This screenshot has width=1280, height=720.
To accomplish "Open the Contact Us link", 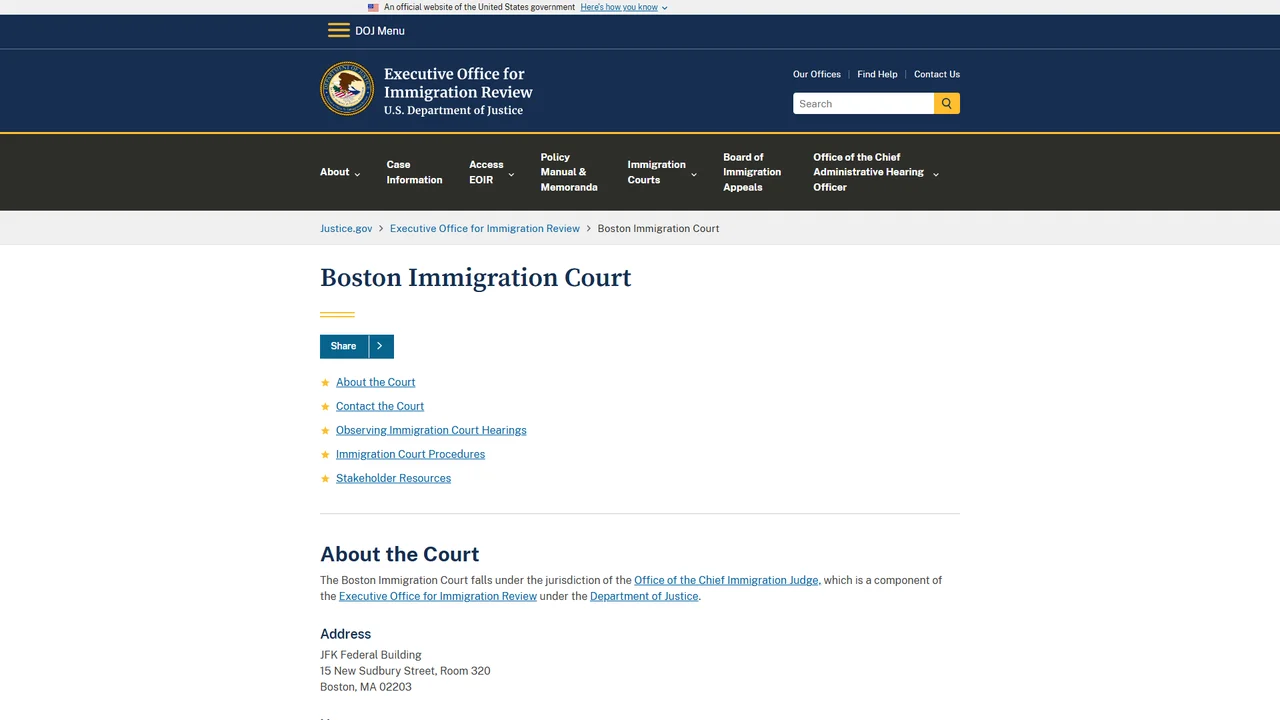I will 937,74.
